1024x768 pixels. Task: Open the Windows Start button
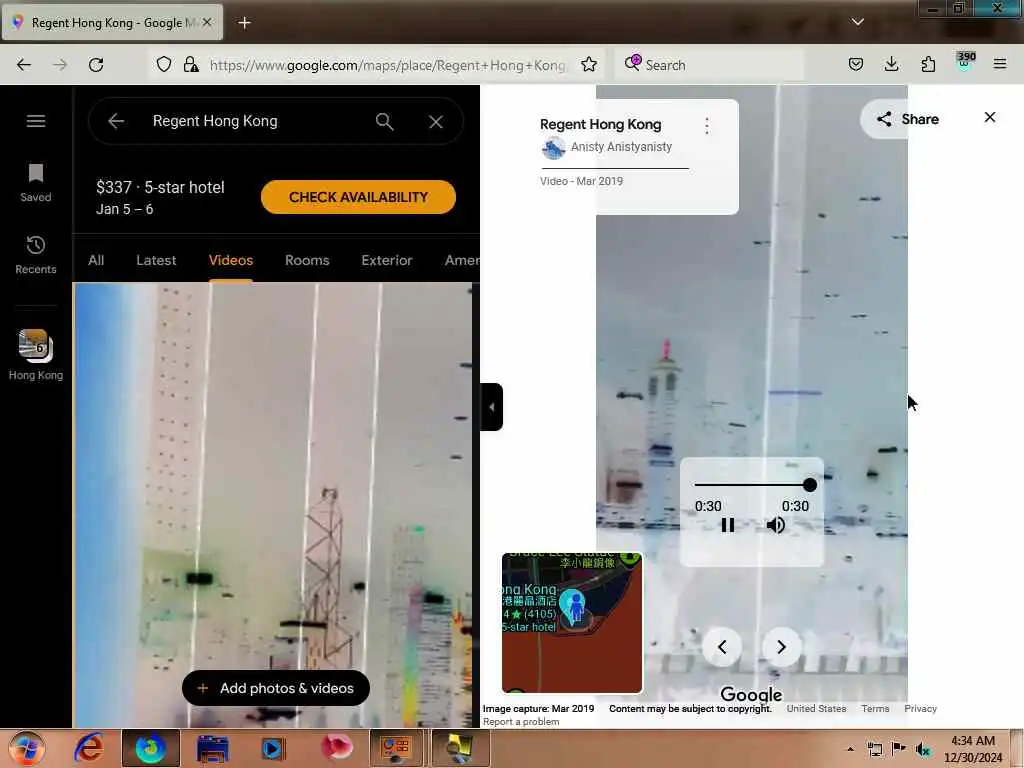tap(26, 749)
